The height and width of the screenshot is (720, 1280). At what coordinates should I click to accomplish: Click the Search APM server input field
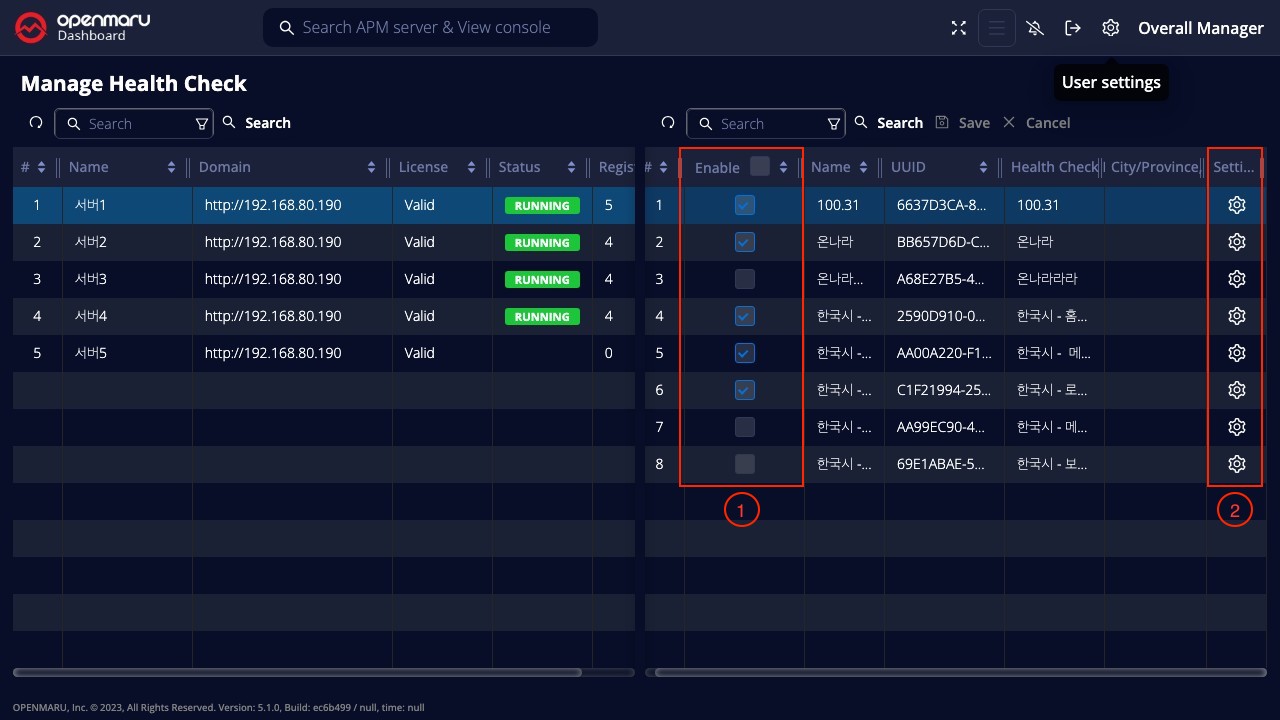pyautogui.click(x=440, y=28)
